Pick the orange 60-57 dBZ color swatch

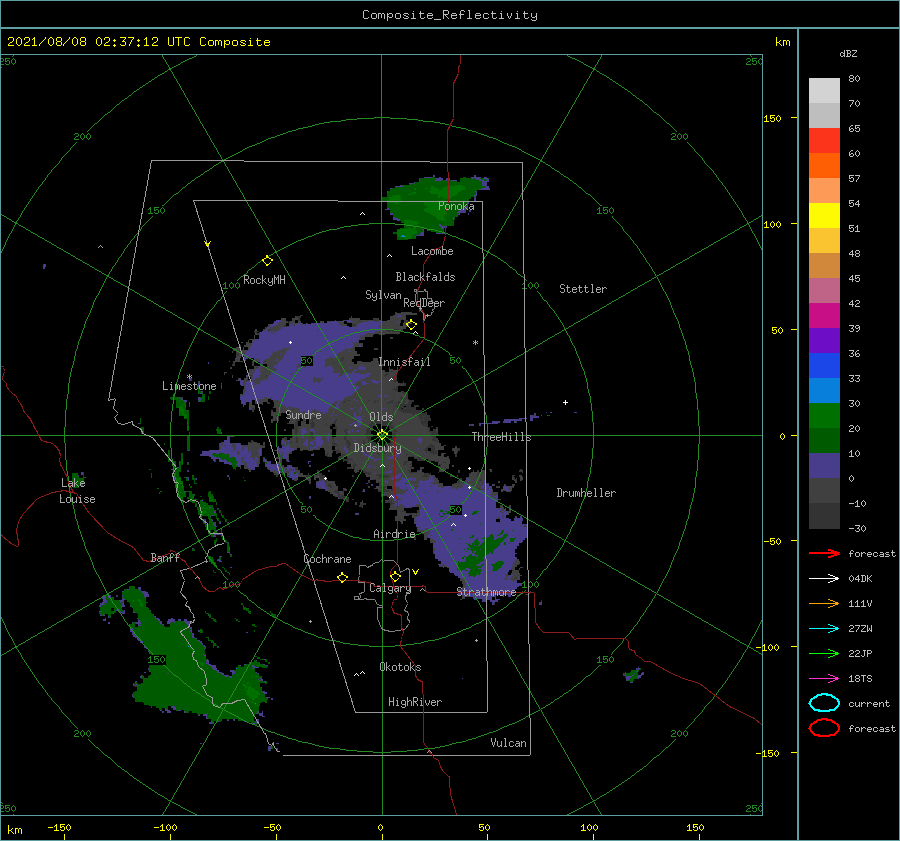(824, 165)
